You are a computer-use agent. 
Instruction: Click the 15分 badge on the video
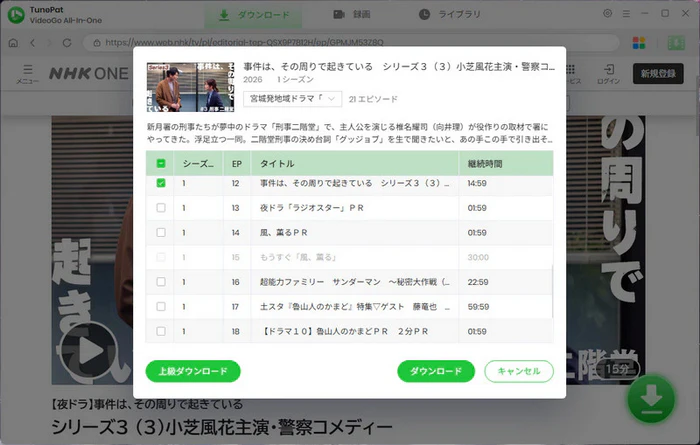point(617,369)
